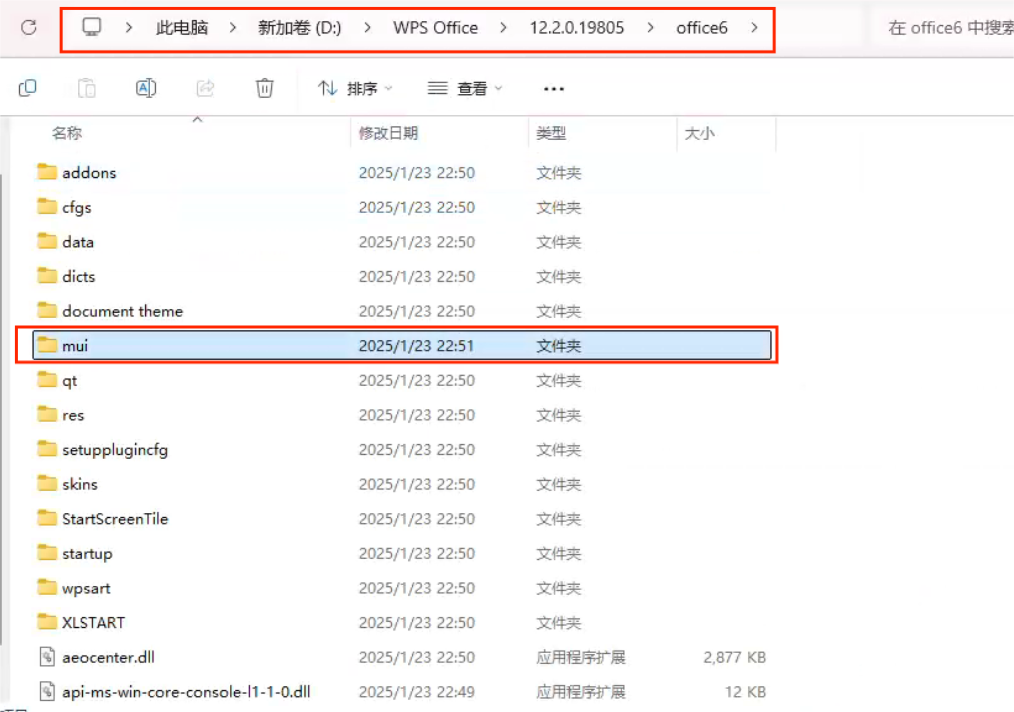Click the delete trash icon
The width and height of the screenshot is (1014, 712).
(264, 89)
